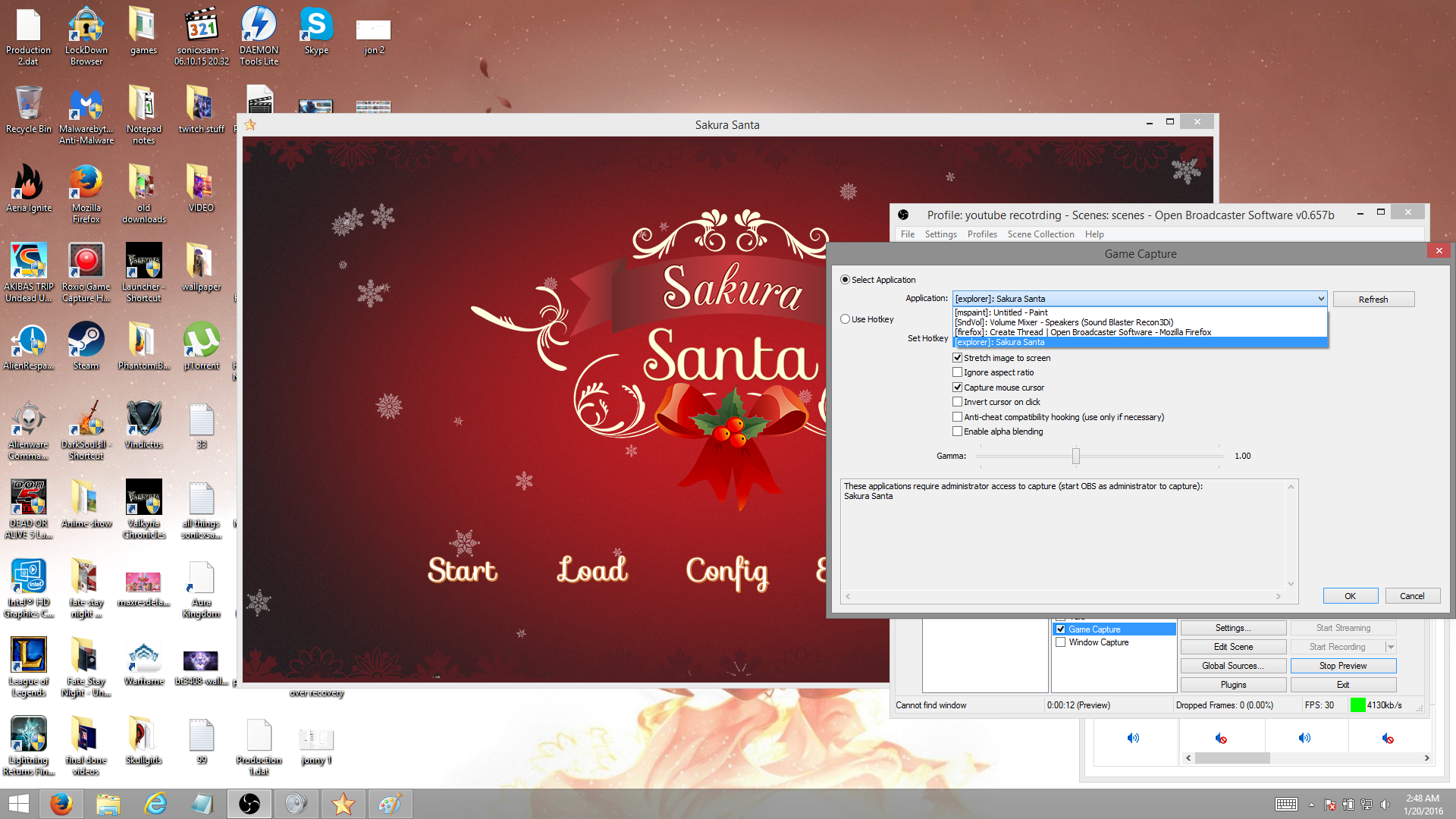Uncheck the Game Capture source
The height and width of the screenshot is (819, 1456).
point(1060,629)
